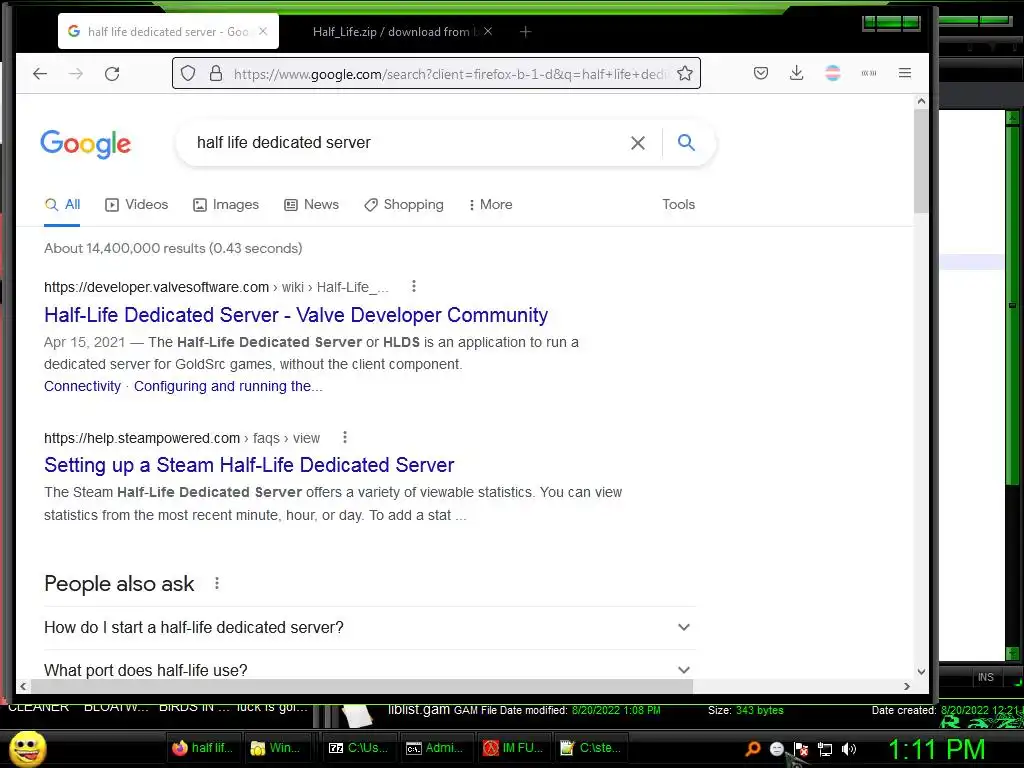Close the half life dedicated server tab
Screen dimensions: 1024x768
pyautogui.click(x=263, y=31)
